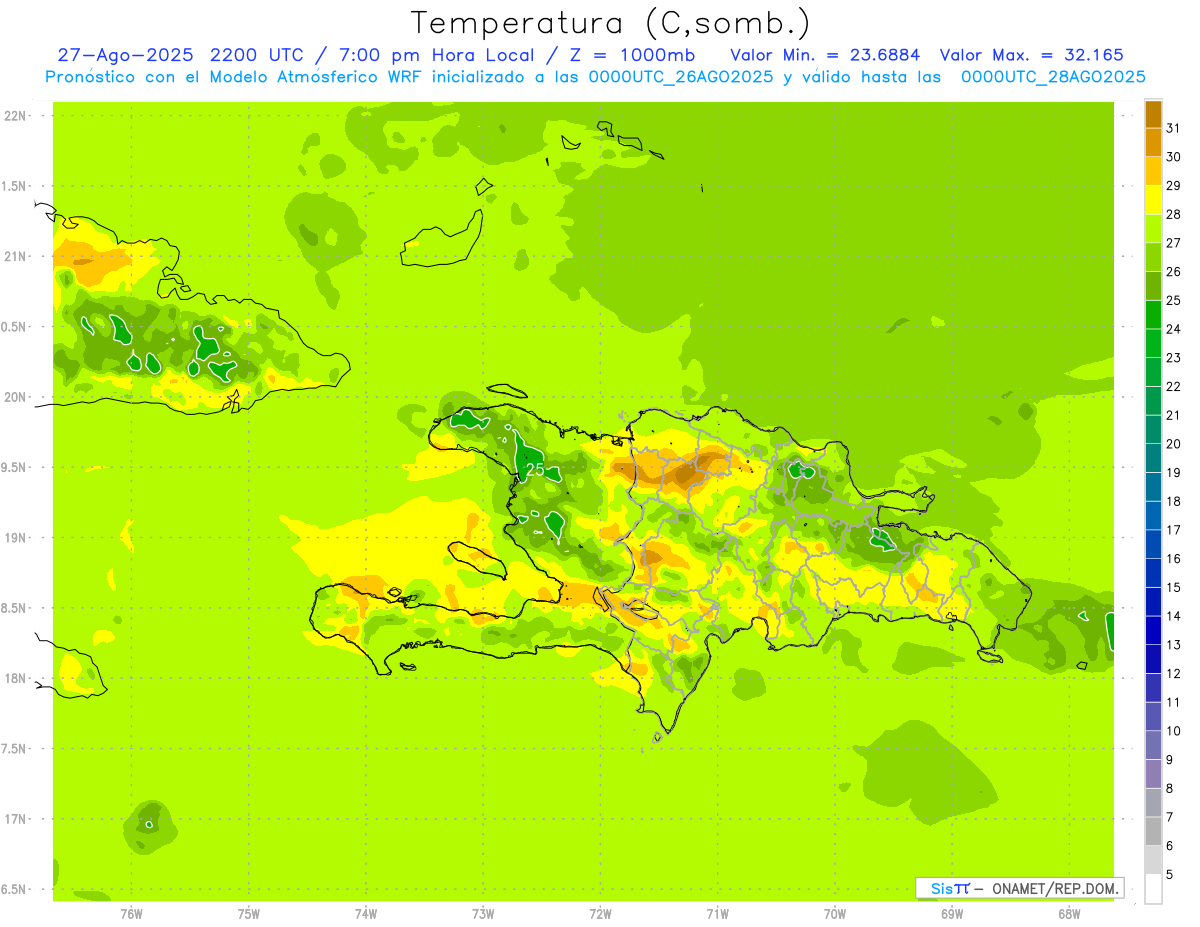Click the title 'Temperatura (C,somb.)'

coord(611,23)
